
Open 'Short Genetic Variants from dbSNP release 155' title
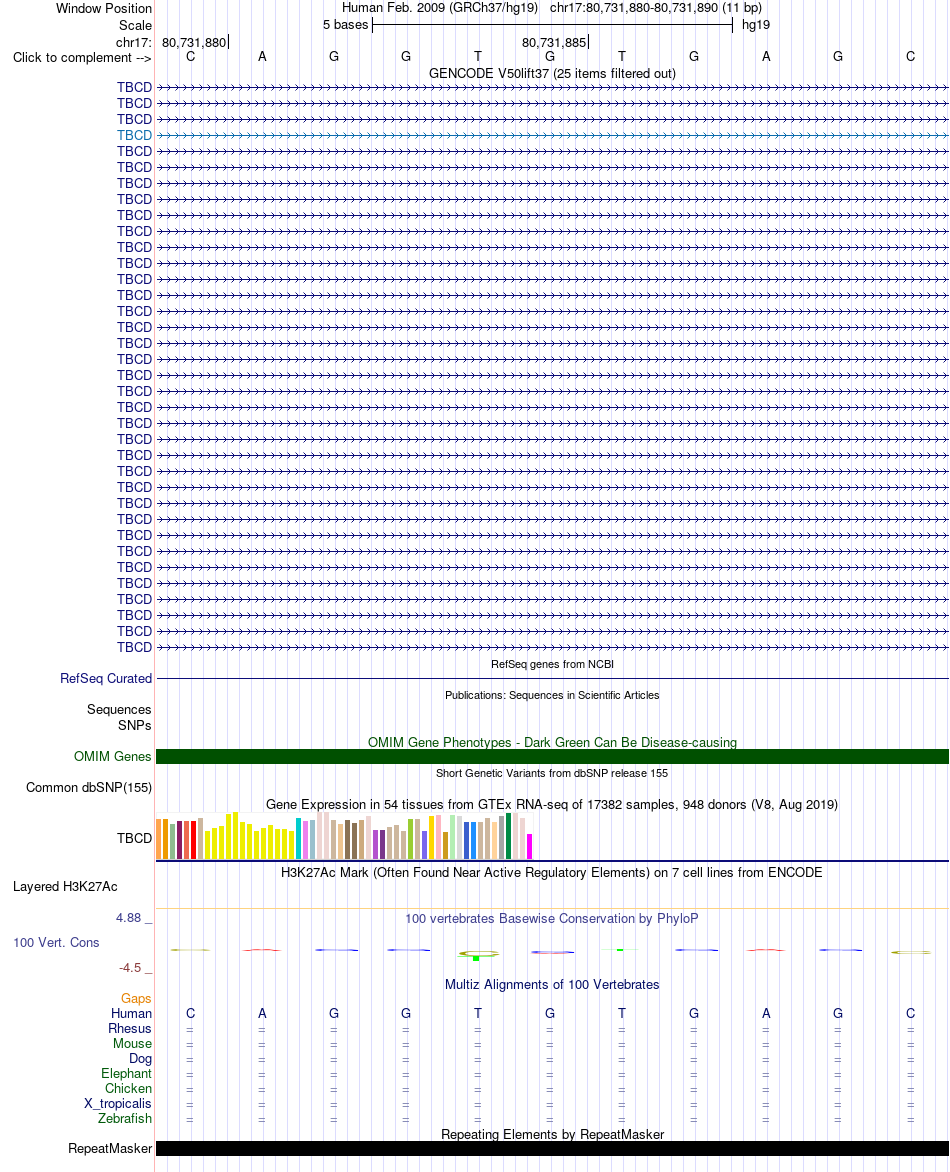552,773
